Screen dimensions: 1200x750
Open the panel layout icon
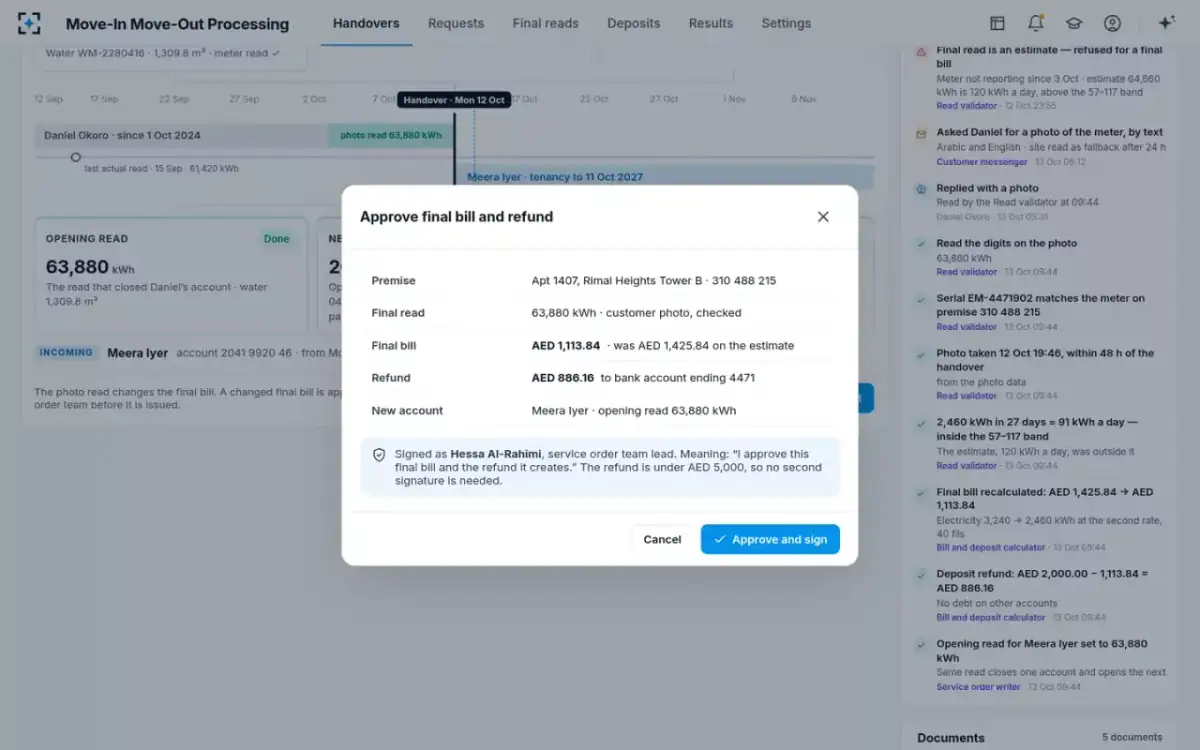(x=997, y=23)
